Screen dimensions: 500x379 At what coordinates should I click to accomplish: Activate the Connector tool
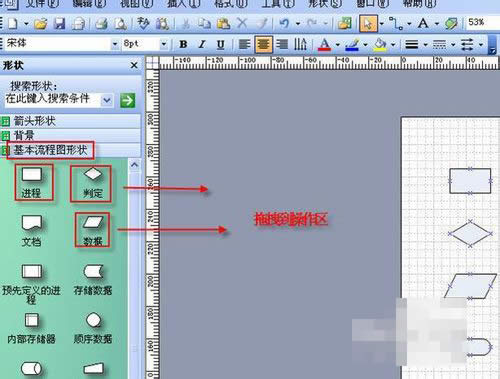click(396, 24)
